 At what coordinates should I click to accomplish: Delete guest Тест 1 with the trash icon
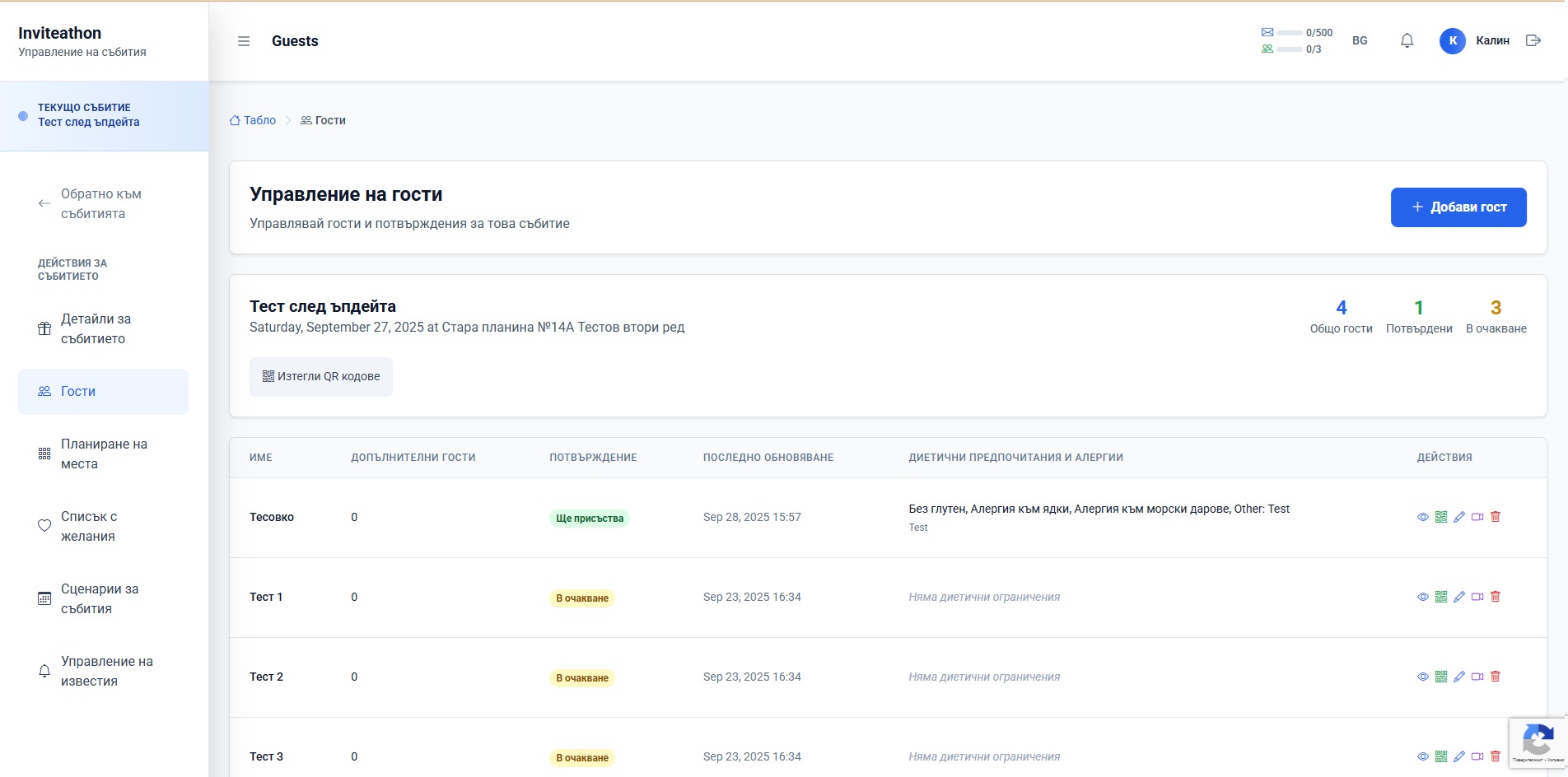point(1496,597)
